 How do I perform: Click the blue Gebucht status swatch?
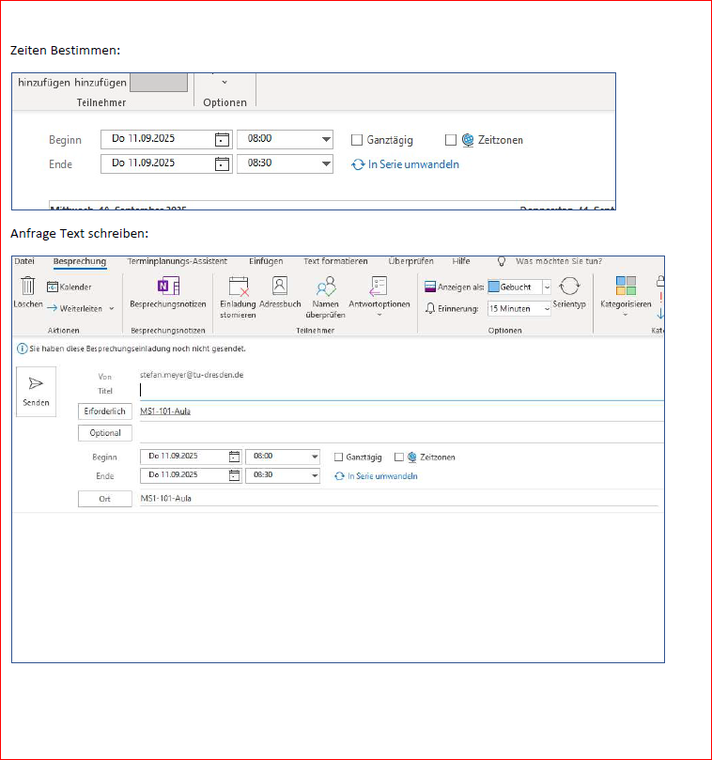pyautogui.click(x=494, y=287)
